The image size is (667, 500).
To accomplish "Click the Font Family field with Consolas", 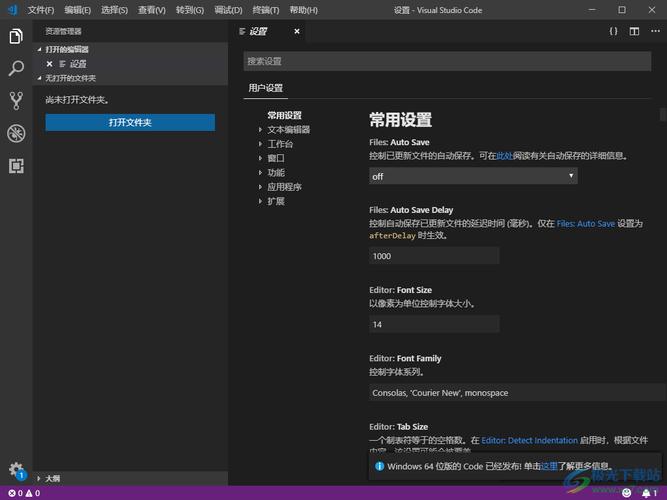I will tap(516, 392).
